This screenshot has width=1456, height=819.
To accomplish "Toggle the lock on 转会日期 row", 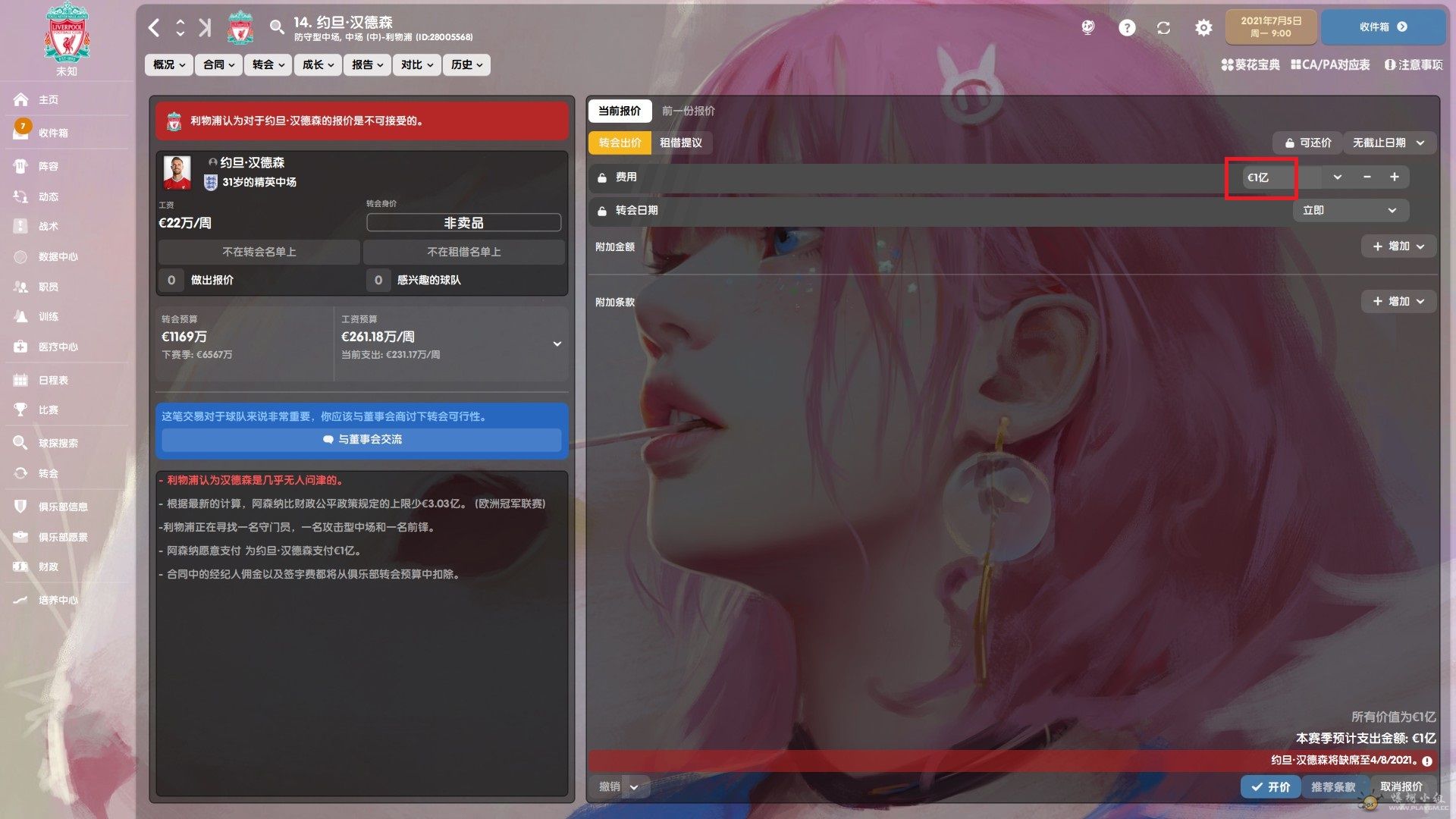I will click(602, 211).
